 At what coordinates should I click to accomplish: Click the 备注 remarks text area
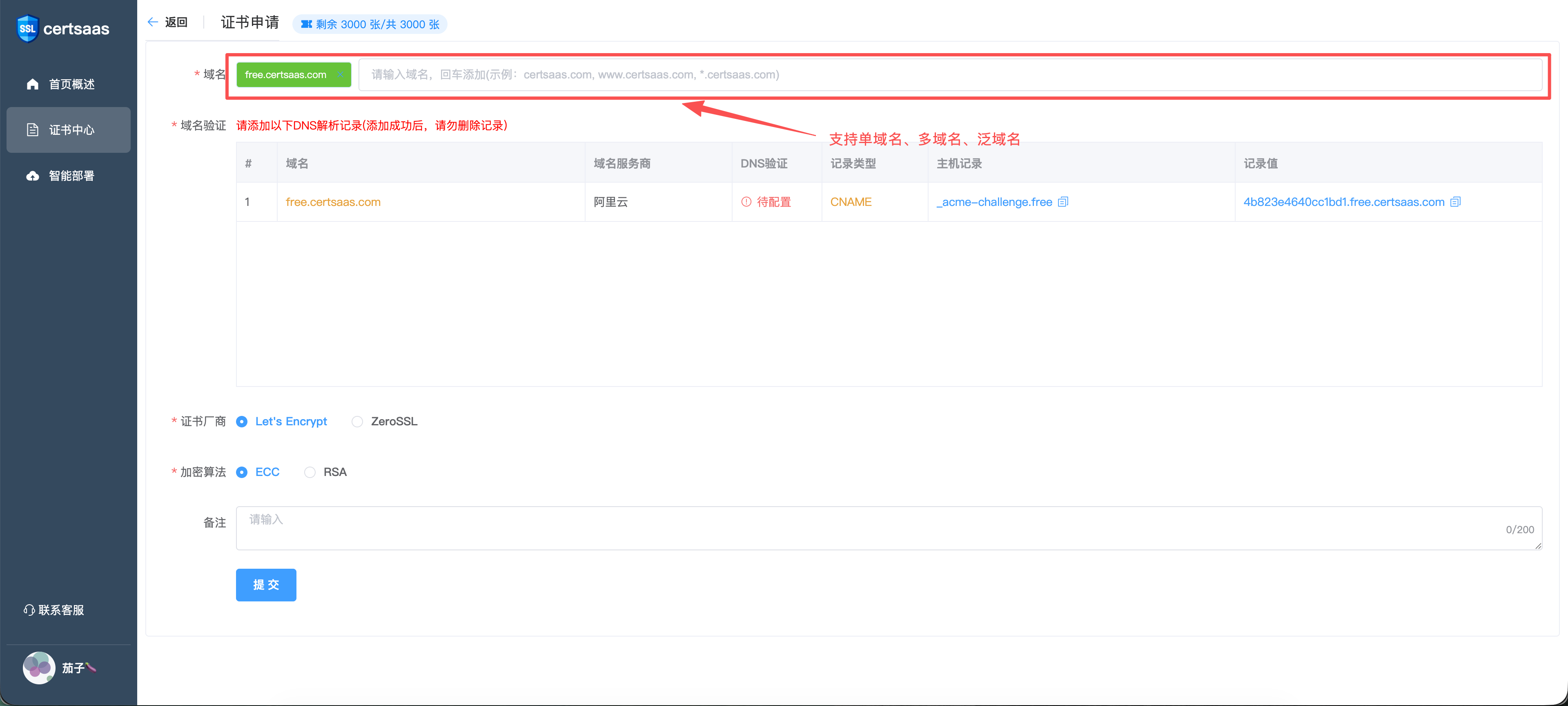point(889,528)
